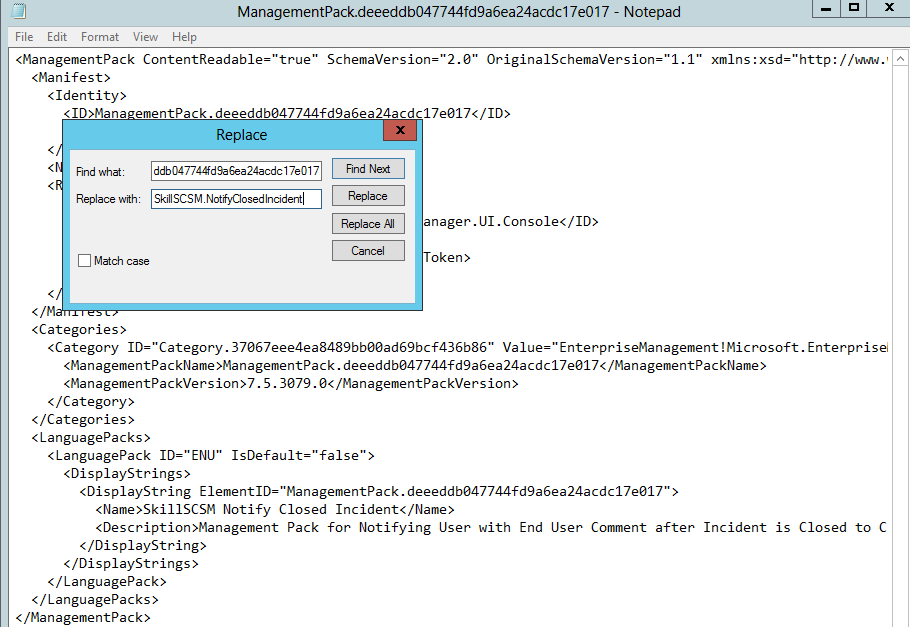Click the </LanguagePack> closing tag
The image size is (910, 627).
[107, 581]
